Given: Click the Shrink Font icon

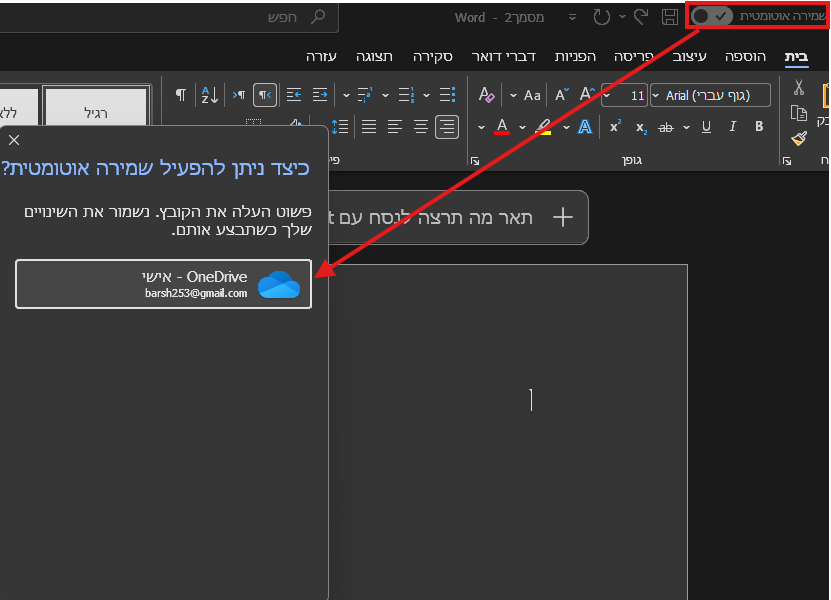Looking at the screenshot, I should tap(561, 95).
